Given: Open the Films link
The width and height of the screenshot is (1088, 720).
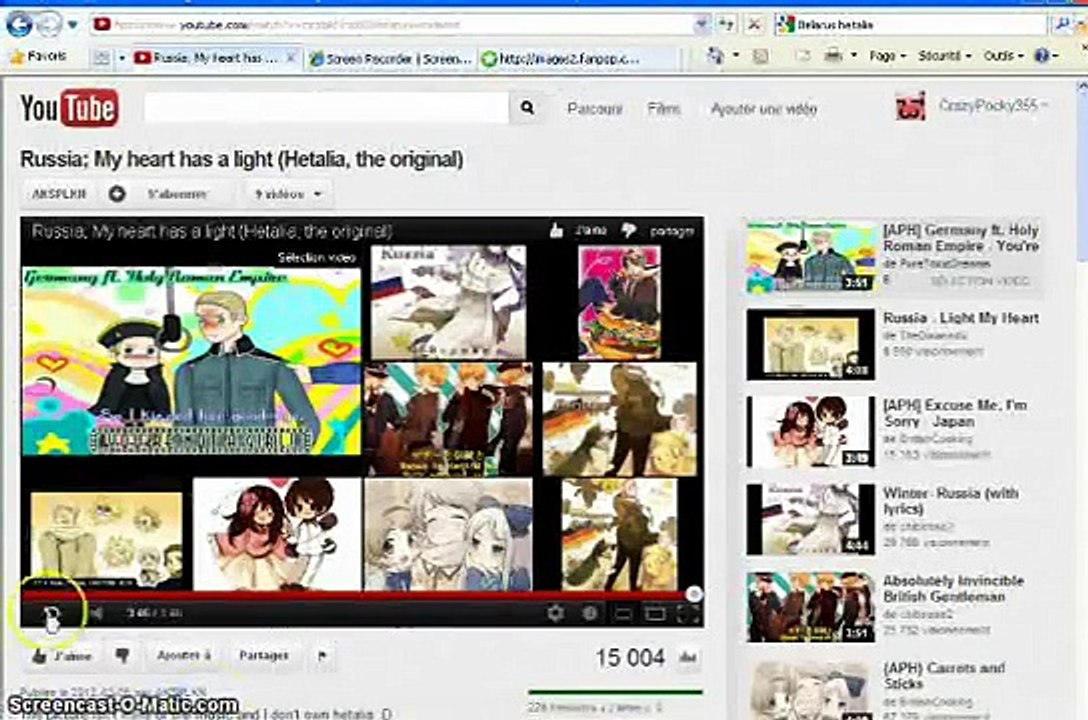Looking at the screenshot, I should tap(664, 109).
